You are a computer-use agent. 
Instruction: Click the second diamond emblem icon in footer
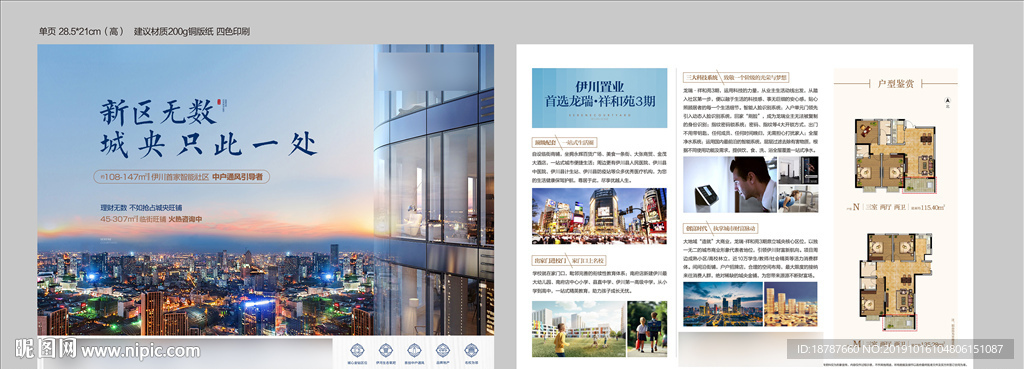[x=386, y=350]
